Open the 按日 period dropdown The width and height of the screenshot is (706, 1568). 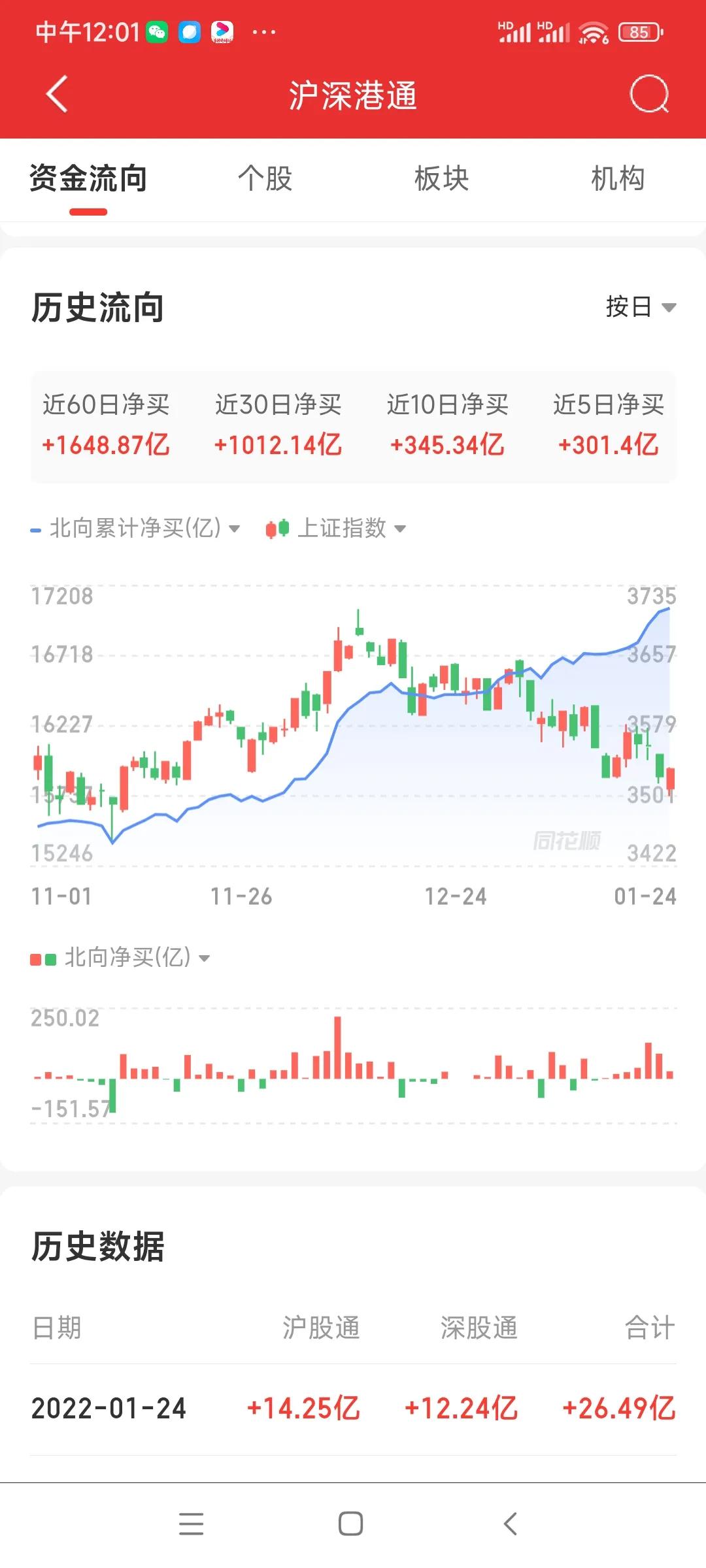640,306
